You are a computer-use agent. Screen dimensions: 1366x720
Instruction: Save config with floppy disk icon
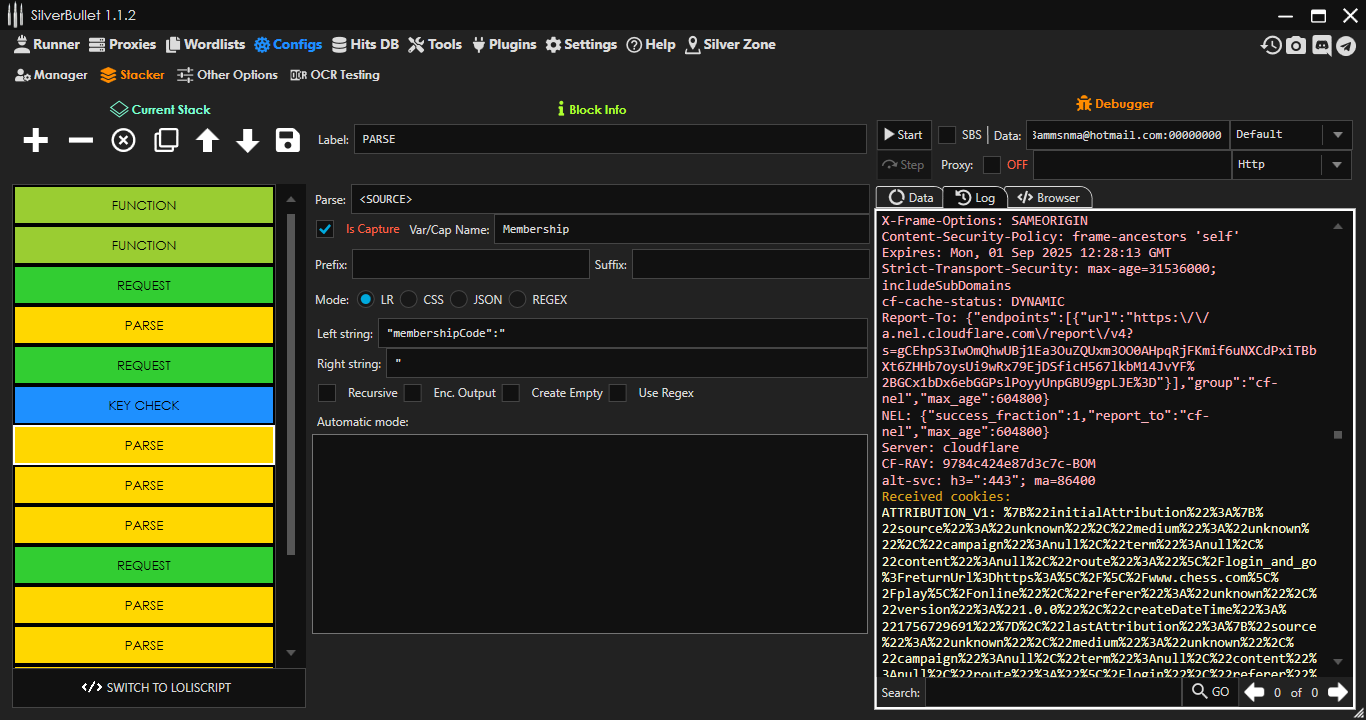pyautogui.click(x=288, y=140)
